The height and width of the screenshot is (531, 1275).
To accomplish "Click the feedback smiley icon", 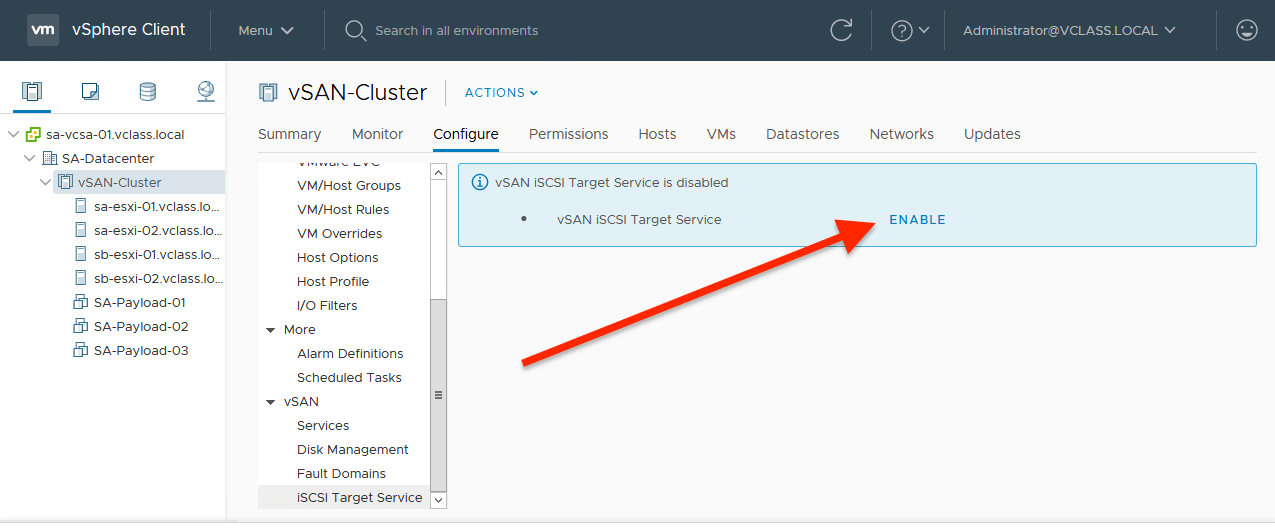I will (1246, 30).
